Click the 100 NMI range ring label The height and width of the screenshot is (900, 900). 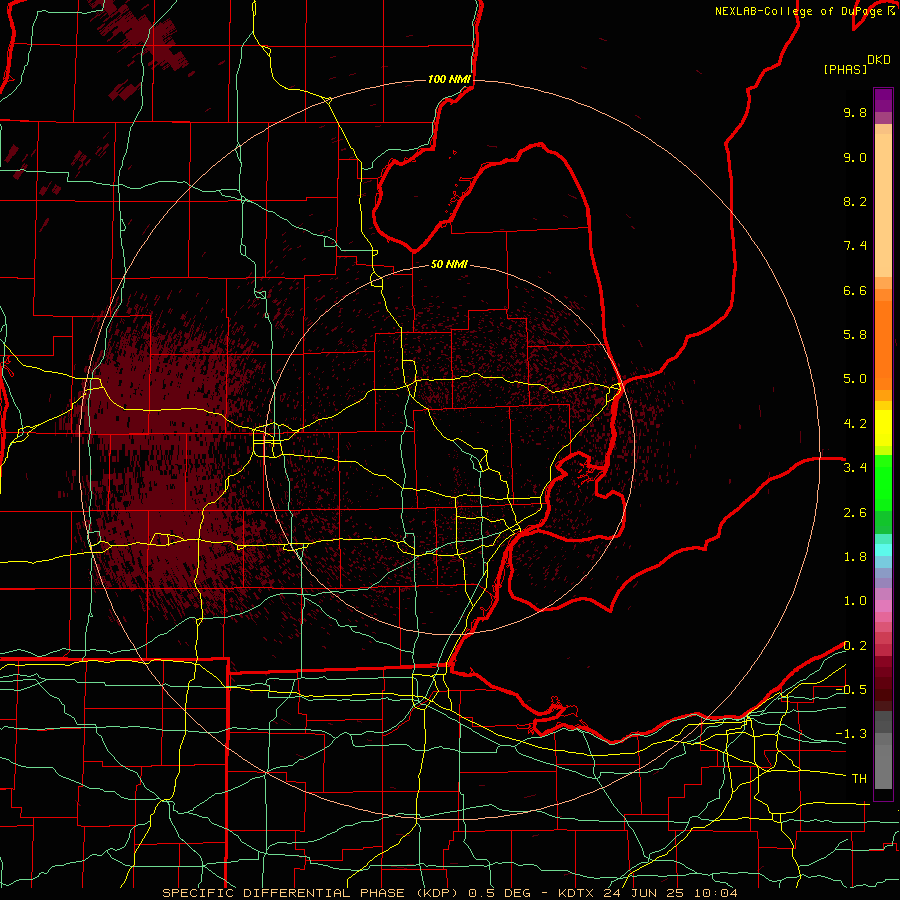pos(449,79)
